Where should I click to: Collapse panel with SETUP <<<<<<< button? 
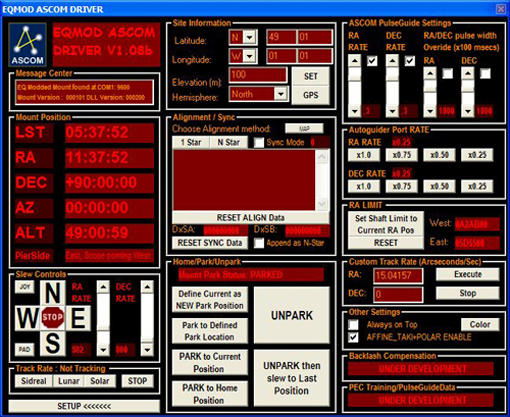(84, 406)
